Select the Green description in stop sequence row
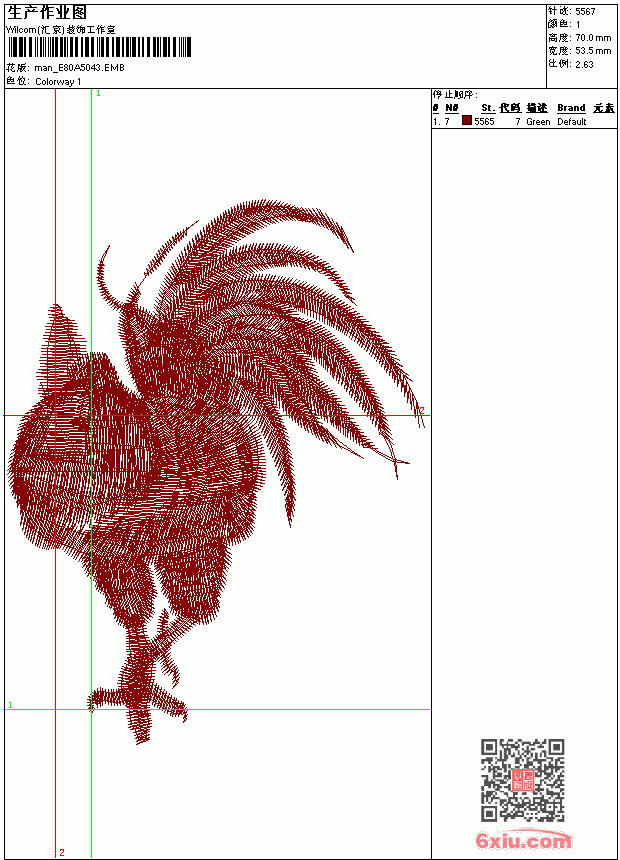 coord(538,122)
